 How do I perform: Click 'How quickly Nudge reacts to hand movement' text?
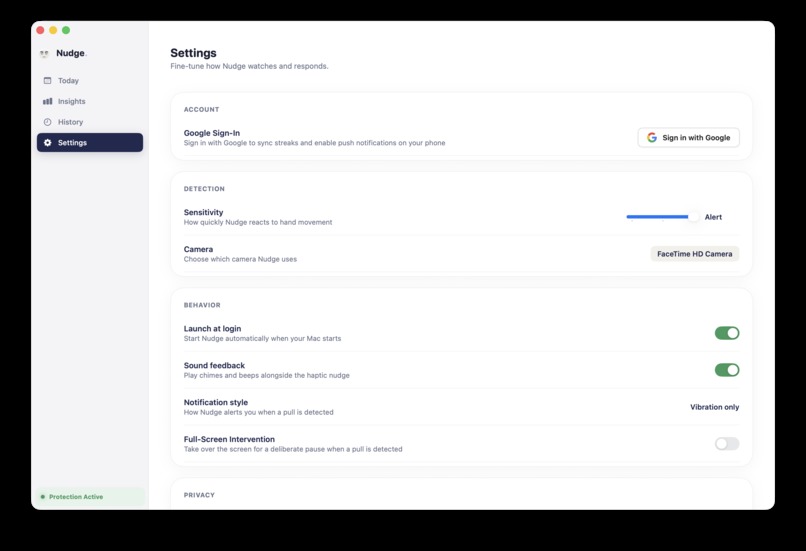pos(258,222)
